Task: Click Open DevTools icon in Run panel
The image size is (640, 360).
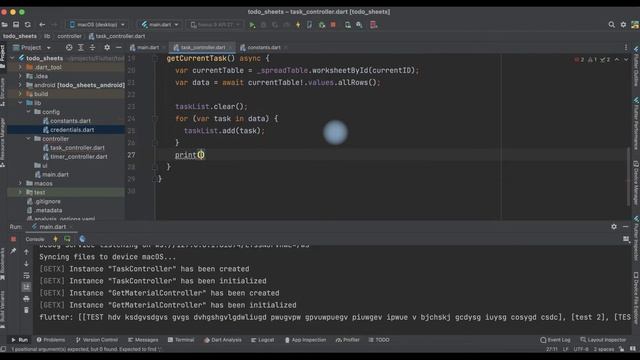Action: 82,239
